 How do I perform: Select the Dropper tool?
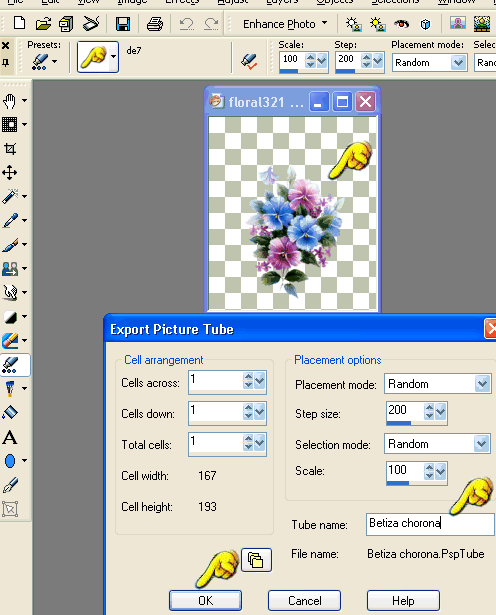10,220
